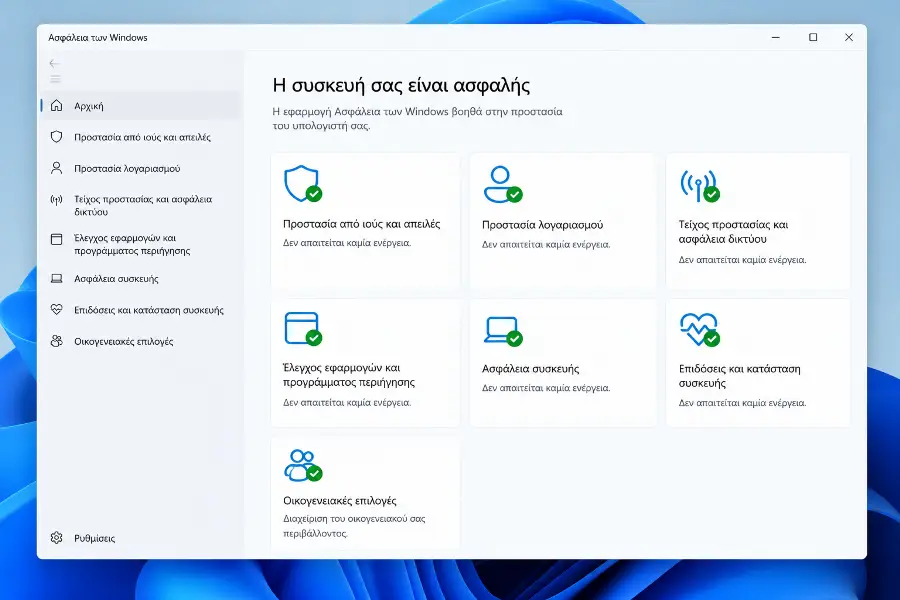Screen dimensions: 900x600
Task: Open Τείχος προστασίας και ασφάλεια δικτύου in sidebar
Action: pos(143,206)
